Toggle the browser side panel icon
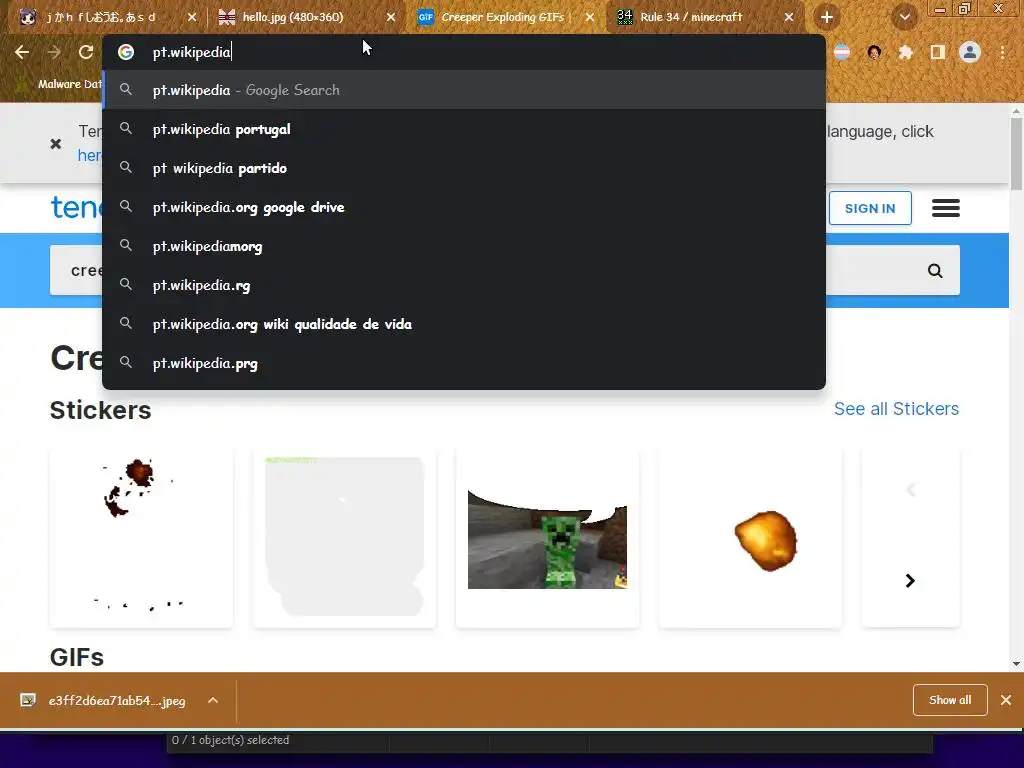 pos(938,52)
